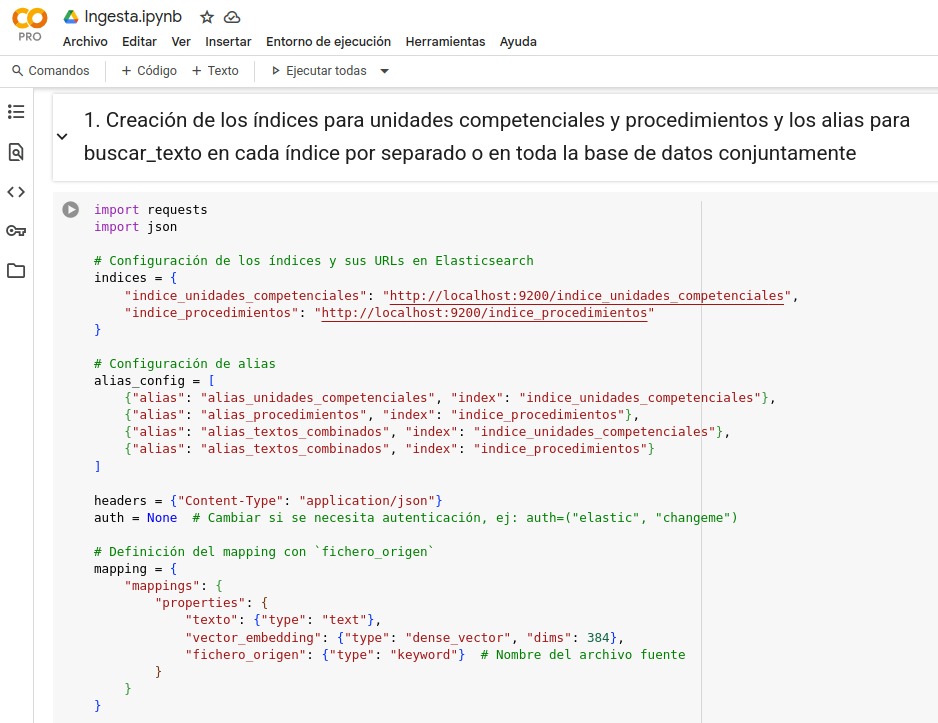Screen dimensions: 938x723
Task: Go to Colab Pro home logo
Action: pyautogui.click(x=29, y=24)
